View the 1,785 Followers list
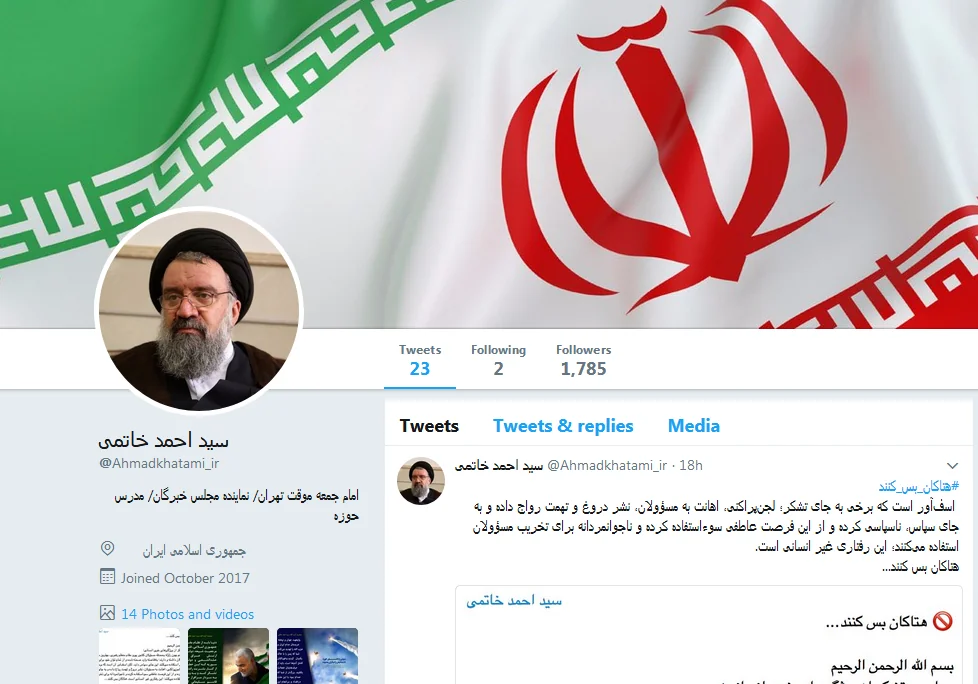 pos(583,360)
